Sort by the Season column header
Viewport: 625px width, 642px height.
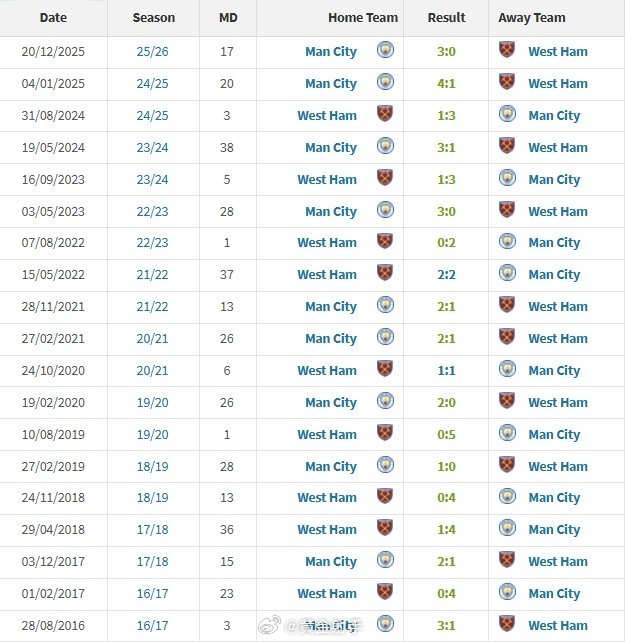pyautogui.click(x=153, y=18)
